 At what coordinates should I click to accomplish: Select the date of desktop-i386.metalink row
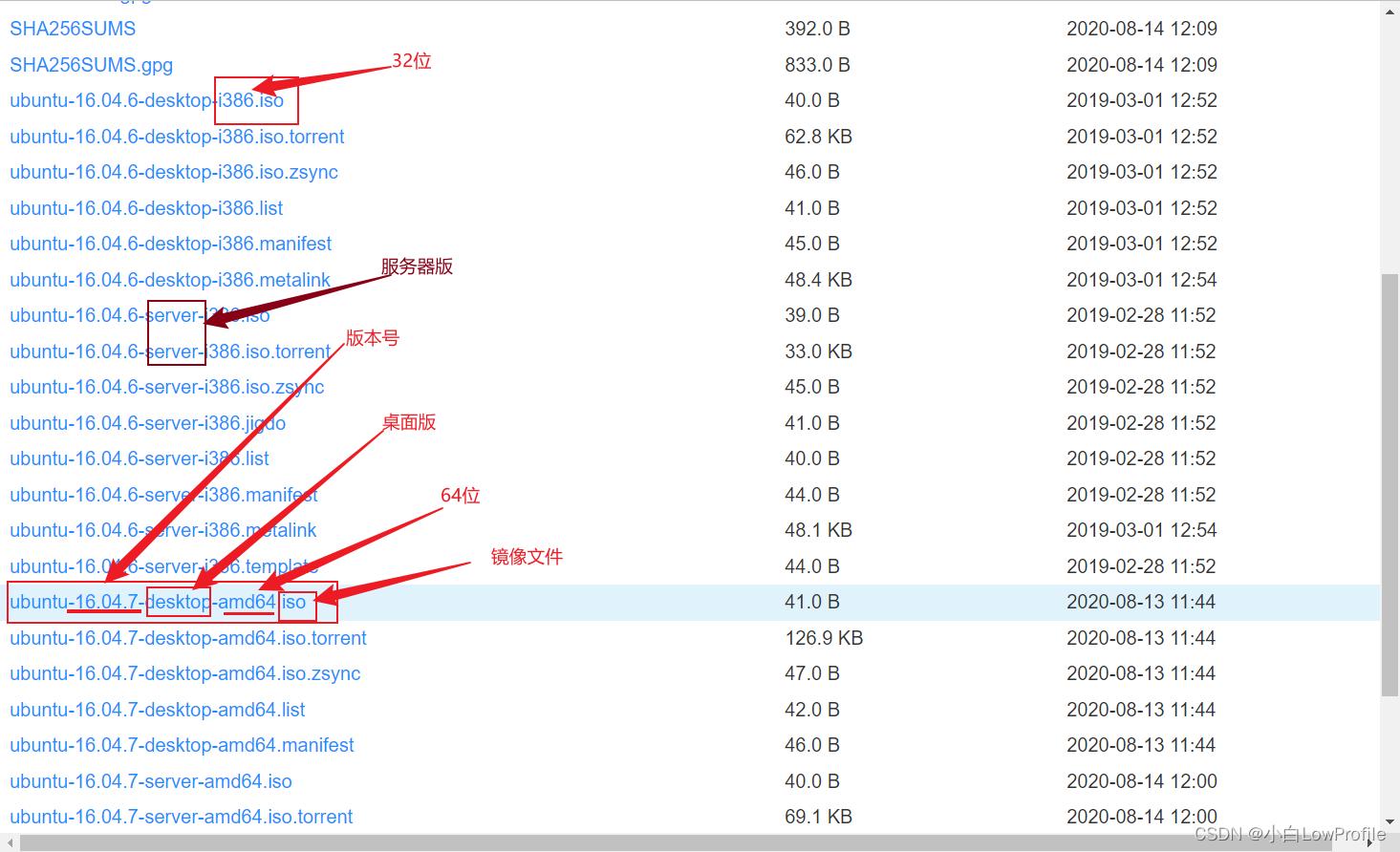(x=1142, y=280)
